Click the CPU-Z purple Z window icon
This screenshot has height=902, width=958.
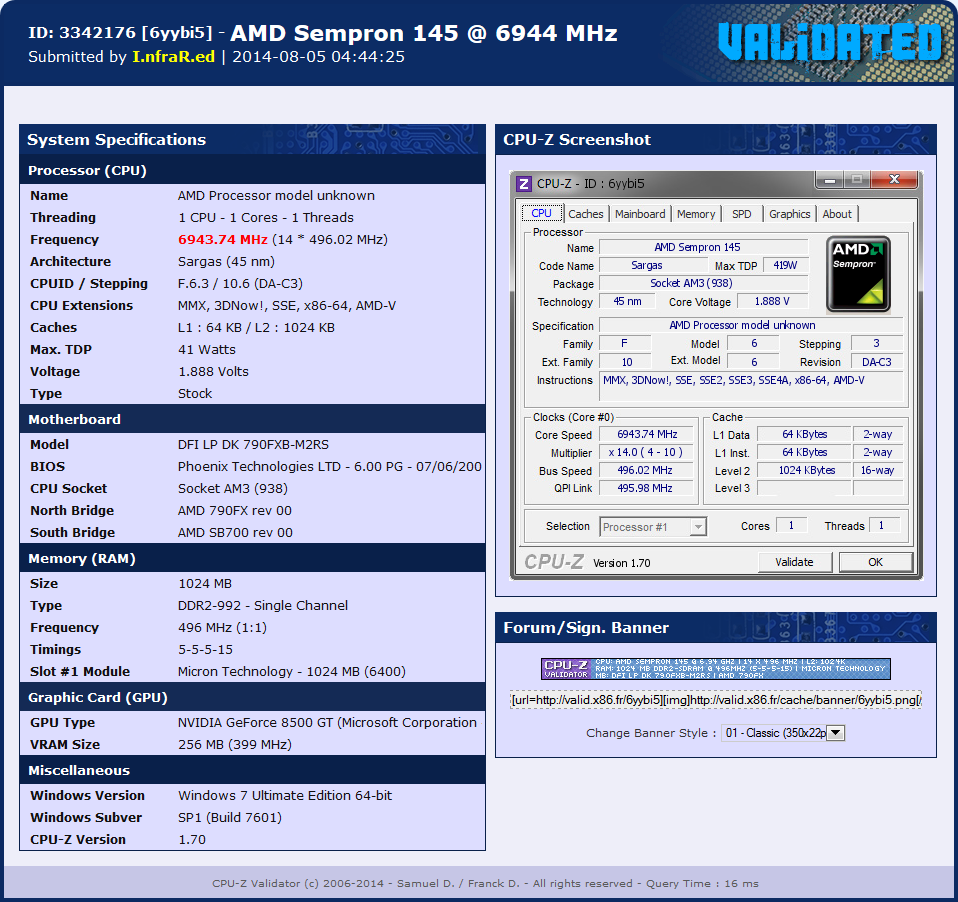tap(524, 183)
